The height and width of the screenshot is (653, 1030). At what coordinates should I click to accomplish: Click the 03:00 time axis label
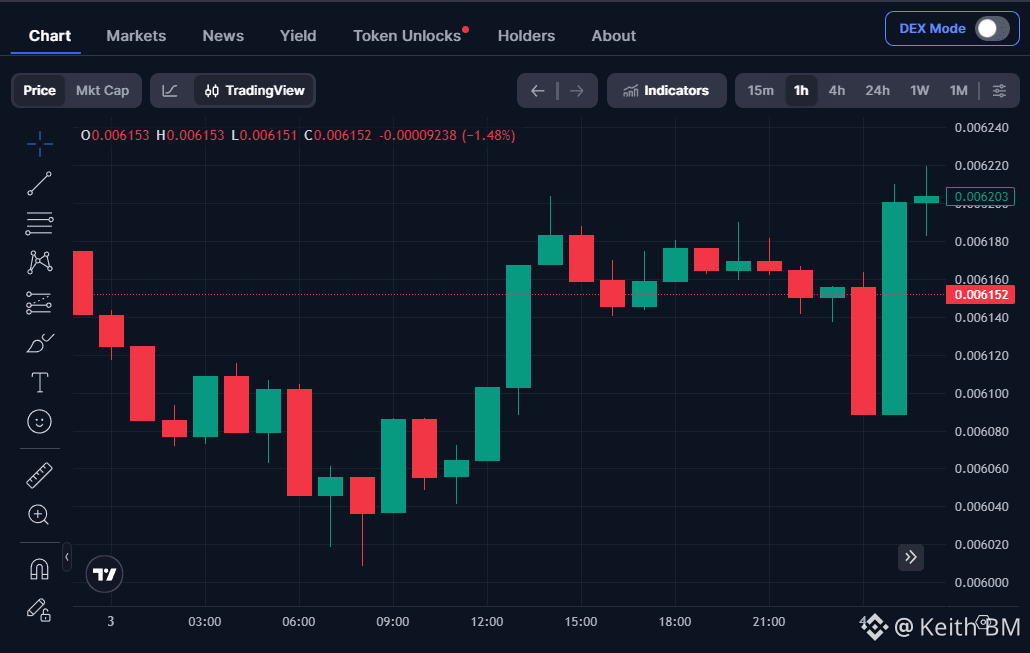pyautogui.click(x=205, y=621)
